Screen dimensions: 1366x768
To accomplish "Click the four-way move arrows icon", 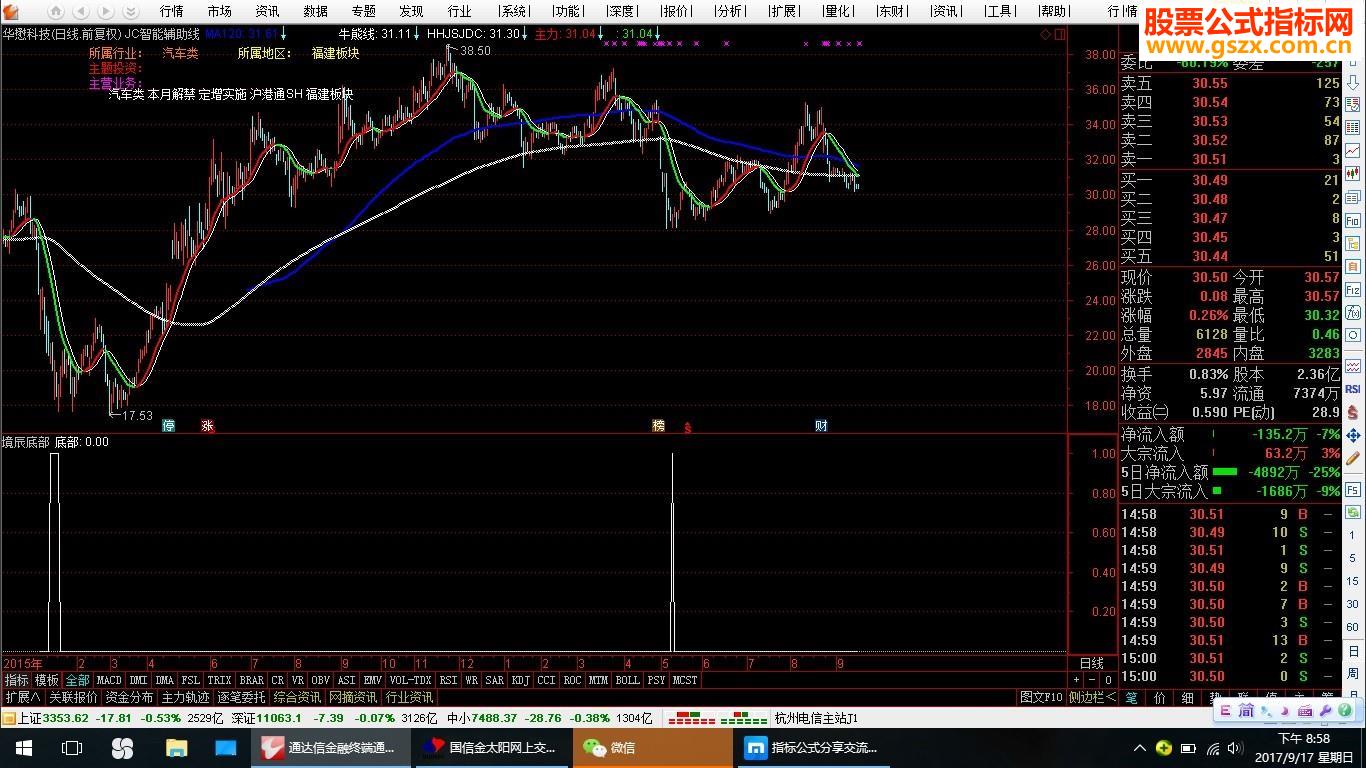I will click(x=1353, y=435).
